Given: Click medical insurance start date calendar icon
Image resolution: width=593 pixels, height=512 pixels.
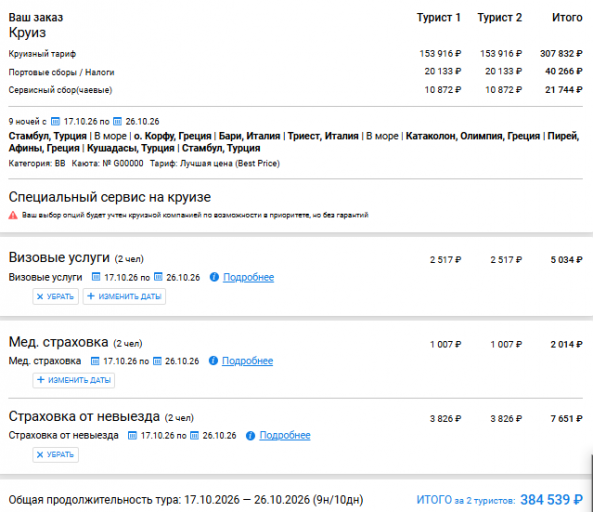Looking at the screenshot, I should (x=95, y=361).
